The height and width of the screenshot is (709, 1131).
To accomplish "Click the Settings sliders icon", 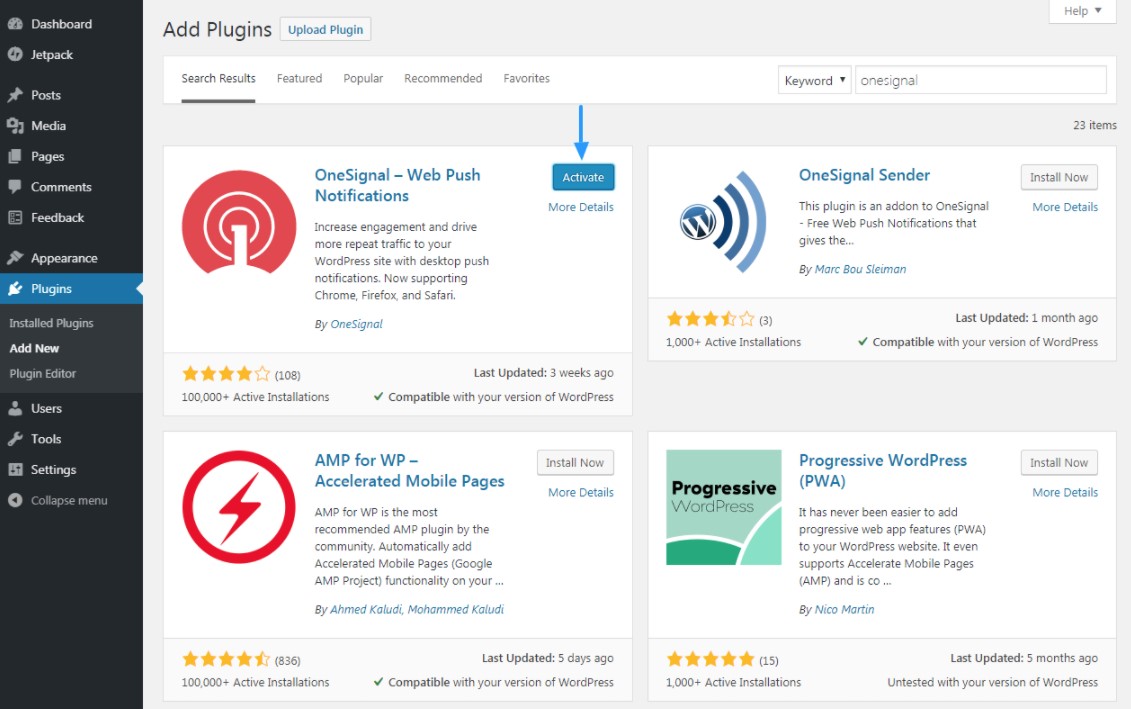I will point(15,470).
